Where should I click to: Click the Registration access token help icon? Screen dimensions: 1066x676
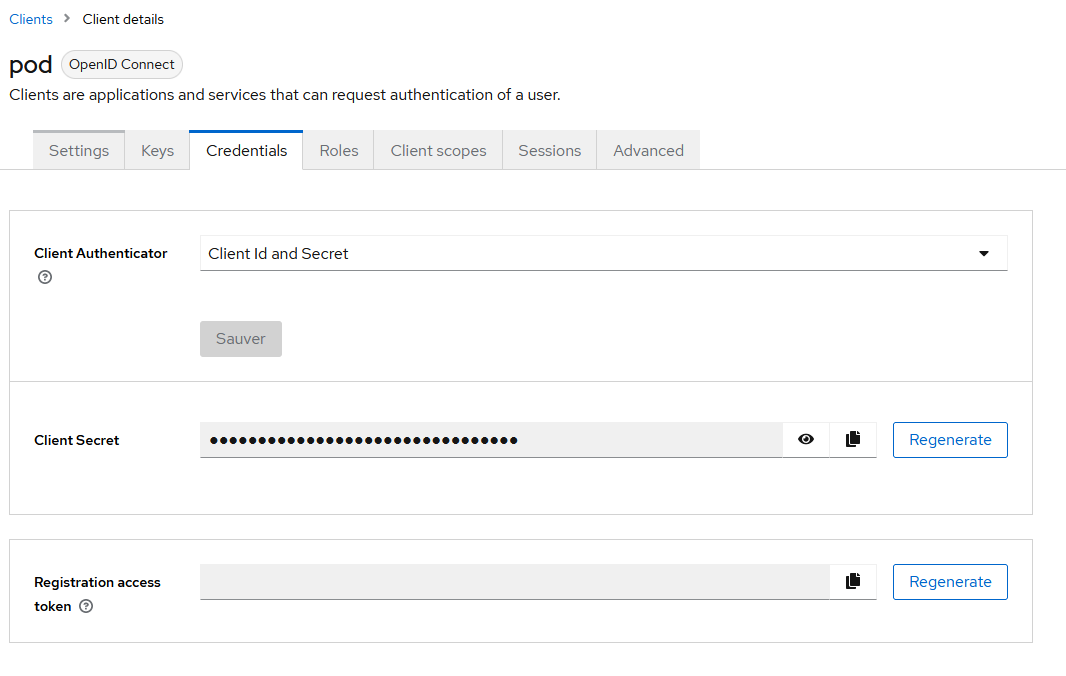(86, 606)
